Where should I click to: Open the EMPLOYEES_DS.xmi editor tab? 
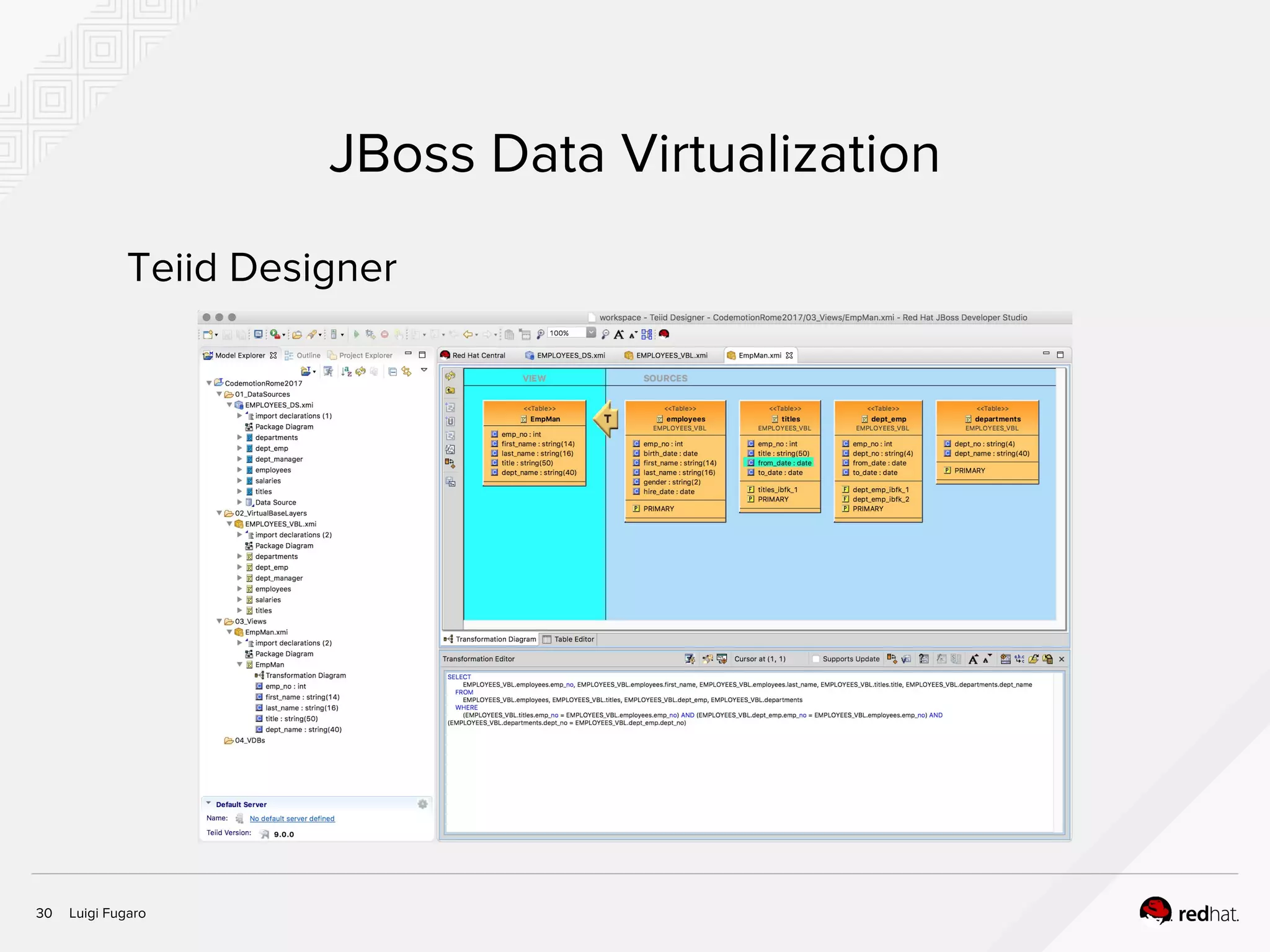click(x=565, y=355)
